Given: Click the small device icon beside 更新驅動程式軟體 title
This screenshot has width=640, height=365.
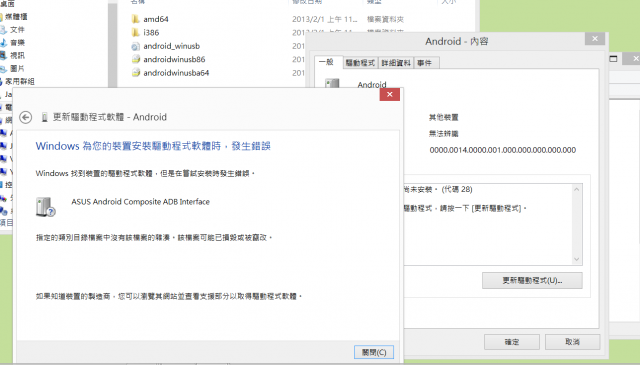Looking at the screenshot, I should (x=44, y=118).
